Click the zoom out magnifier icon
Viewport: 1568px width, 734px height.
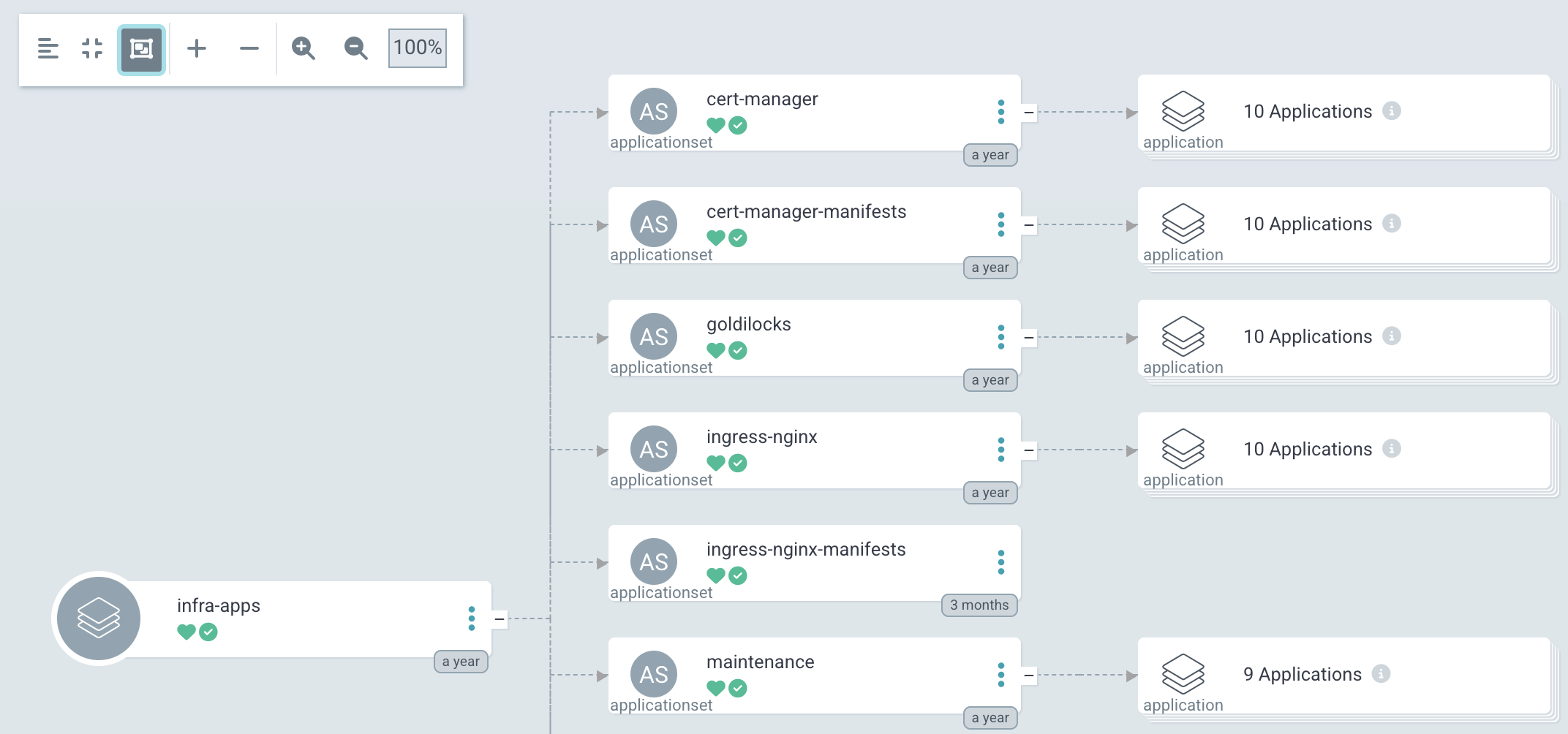[355, 48]
